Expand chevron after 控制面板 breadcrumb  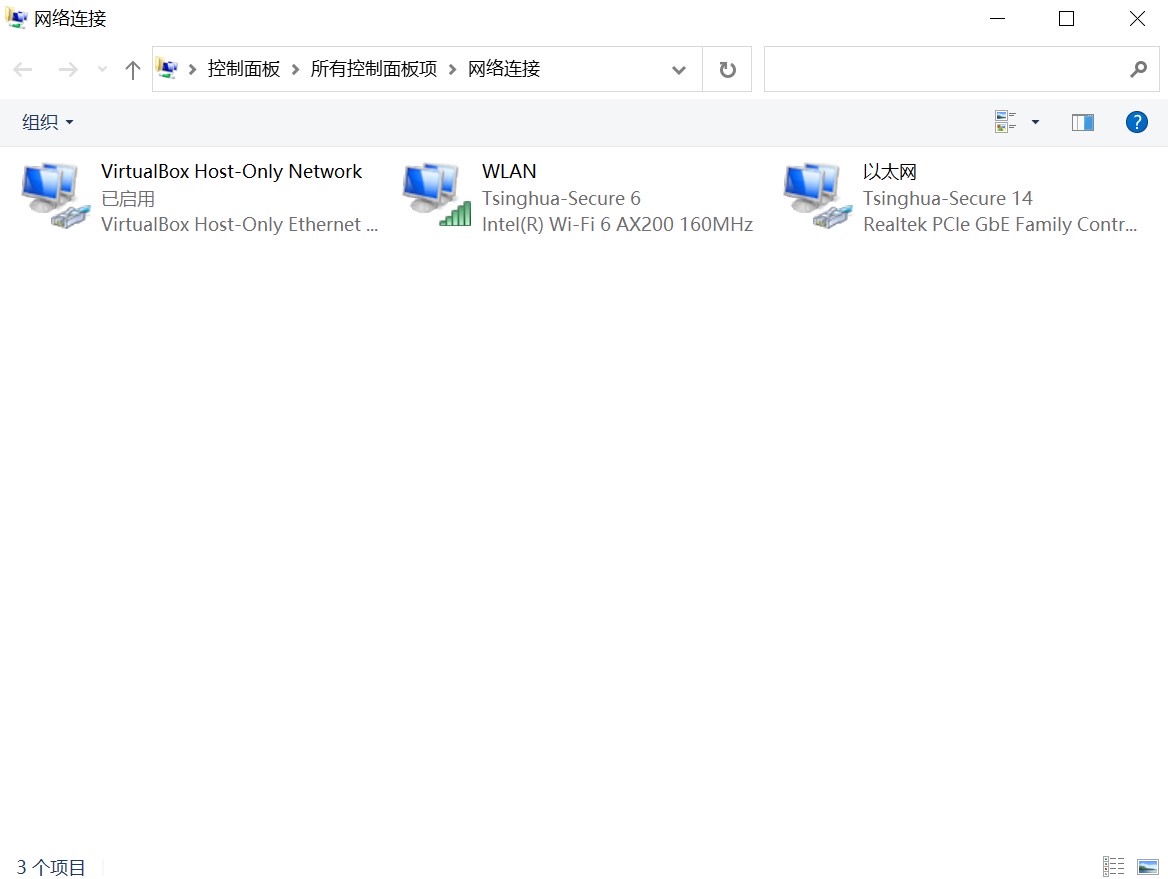tap(295, 69)
